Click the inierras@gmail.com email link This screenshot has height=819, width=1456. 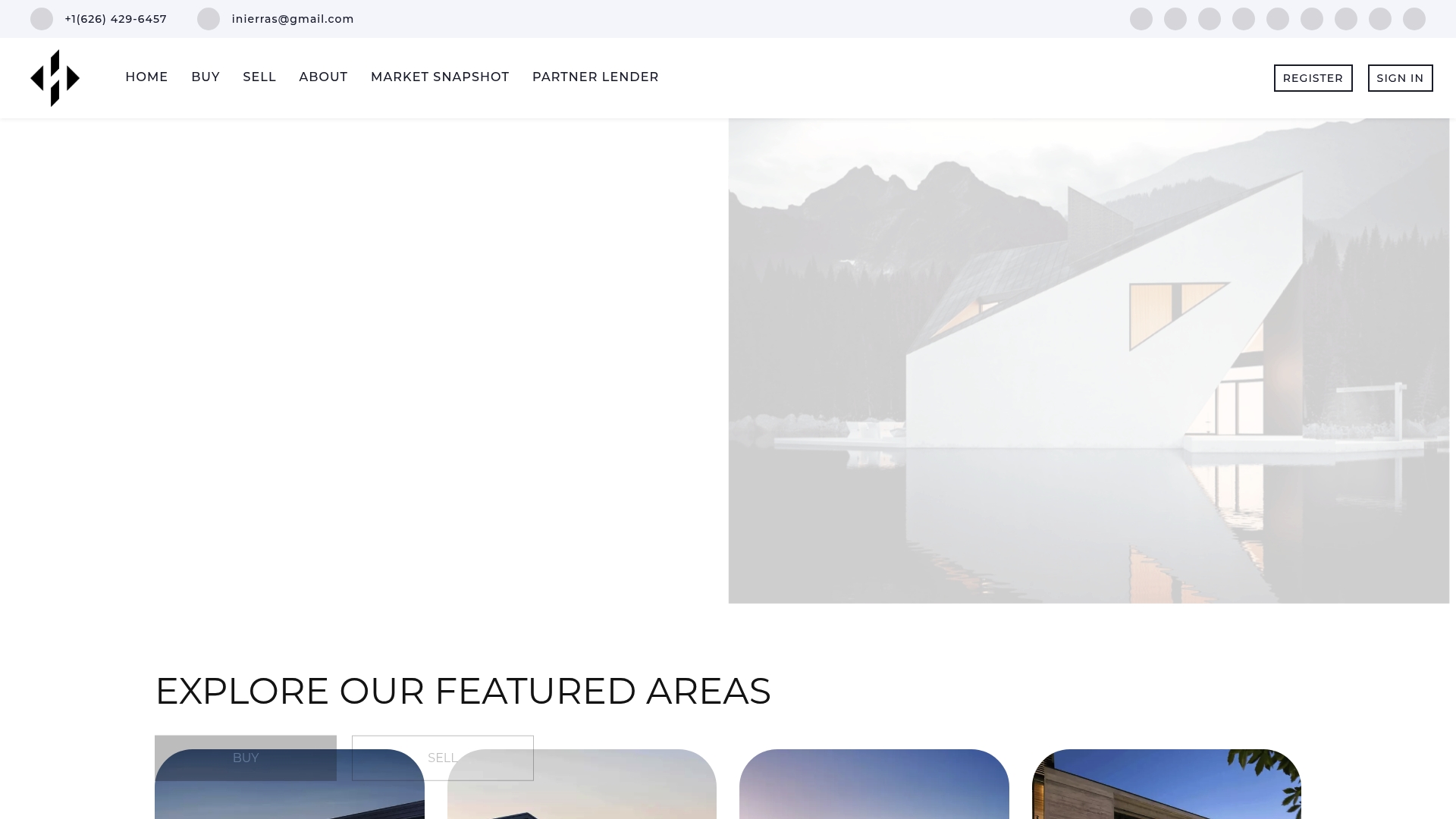coord(293,19)
